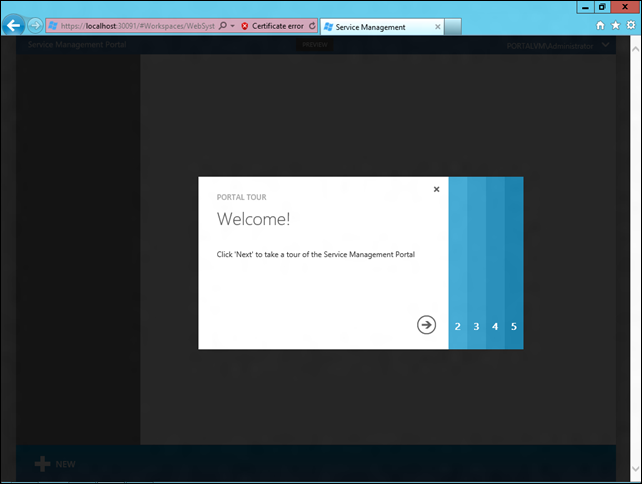
Task: Open the address bar search dropdown
Action: pos(222,26)
